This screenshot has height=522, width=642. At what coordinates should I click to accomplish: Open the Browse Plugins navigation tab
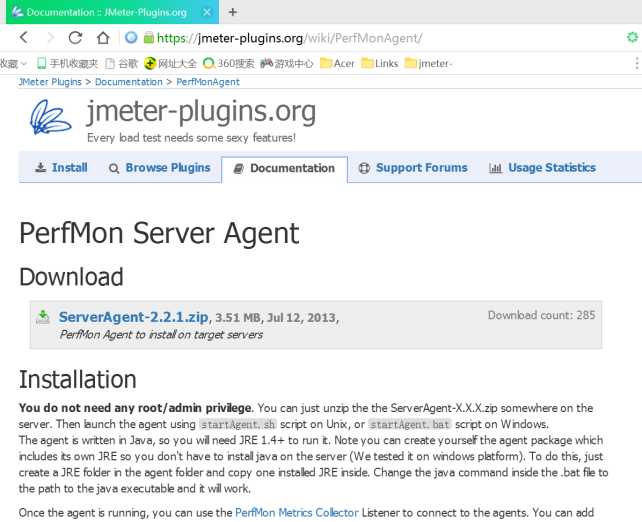(160, 168)
